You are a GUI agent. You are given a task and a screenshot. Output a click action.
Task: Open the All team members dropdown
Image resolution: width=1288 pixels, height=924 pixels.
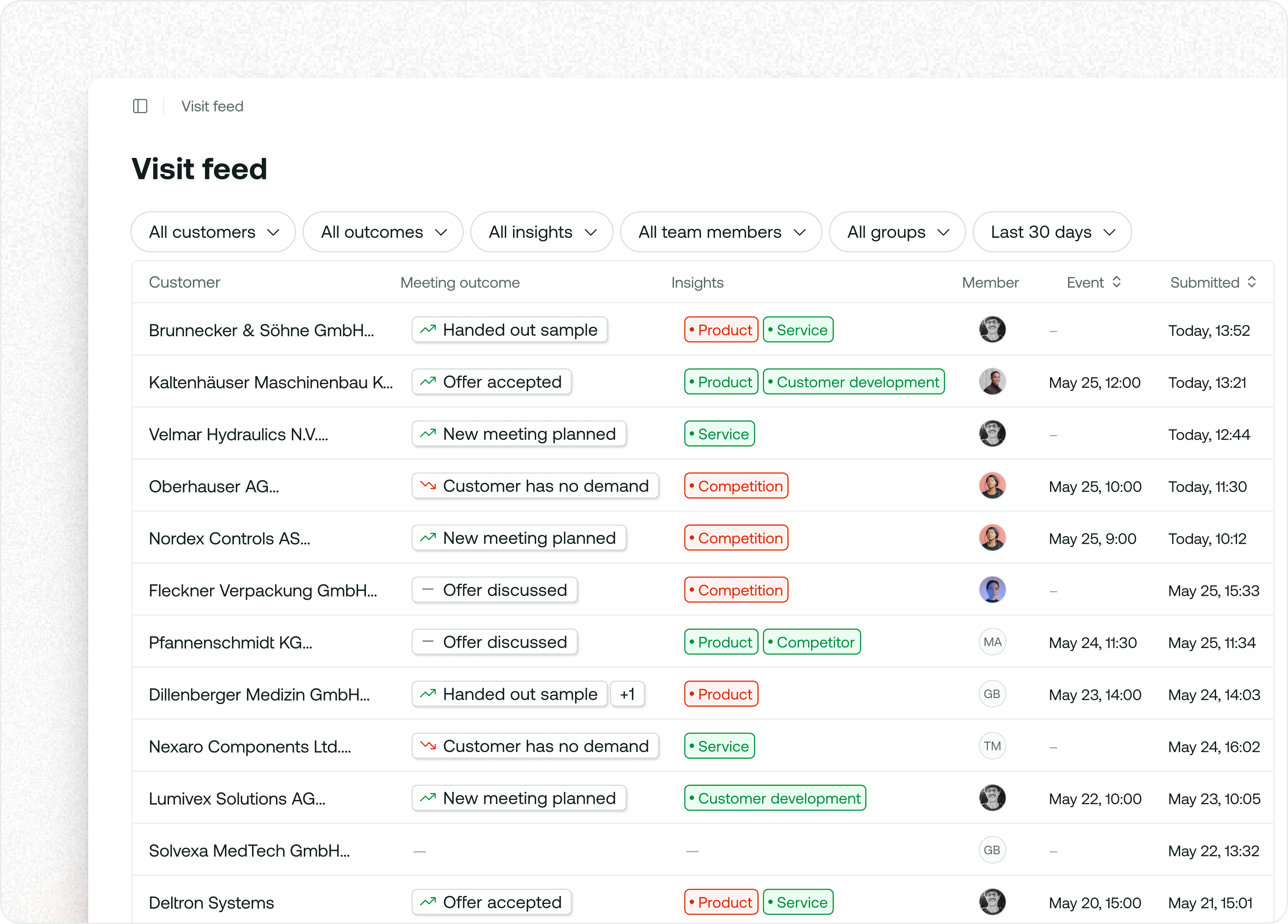[721, 231]
